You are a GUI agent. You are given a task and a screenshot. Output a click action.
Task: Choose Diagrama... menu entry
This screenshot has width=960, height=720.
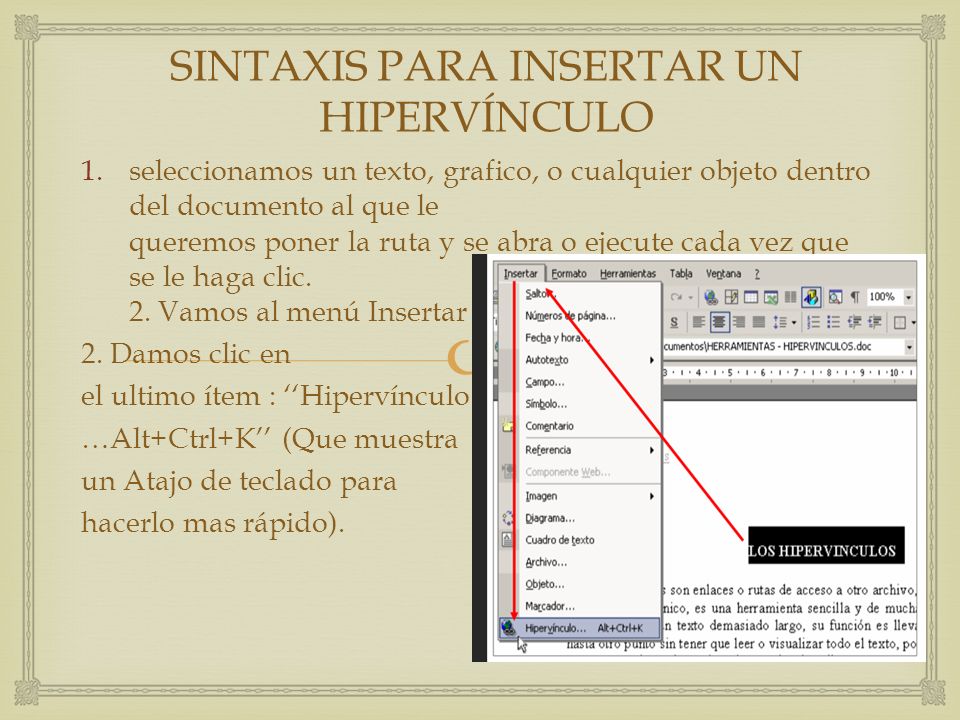(x=580, y=518)
